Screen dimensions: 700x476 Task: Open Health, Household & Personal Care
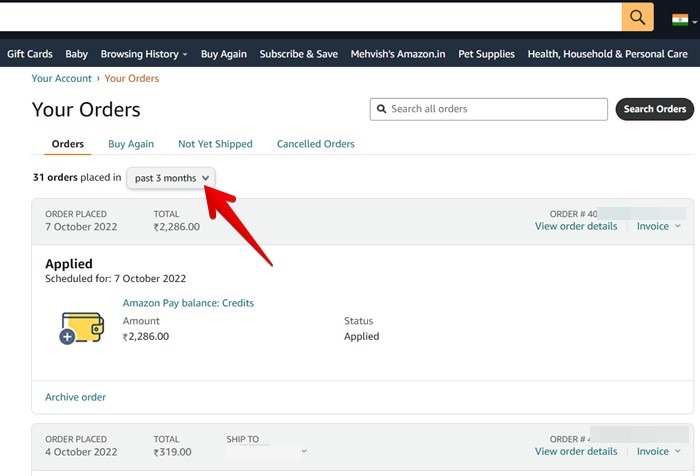click(608, 54)
